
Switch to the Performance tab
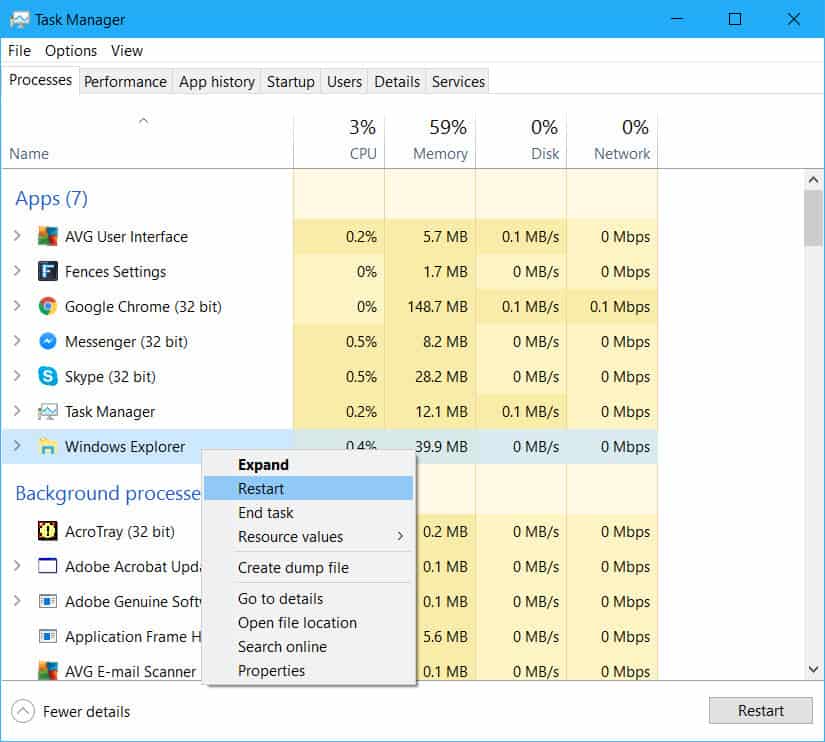125,81
